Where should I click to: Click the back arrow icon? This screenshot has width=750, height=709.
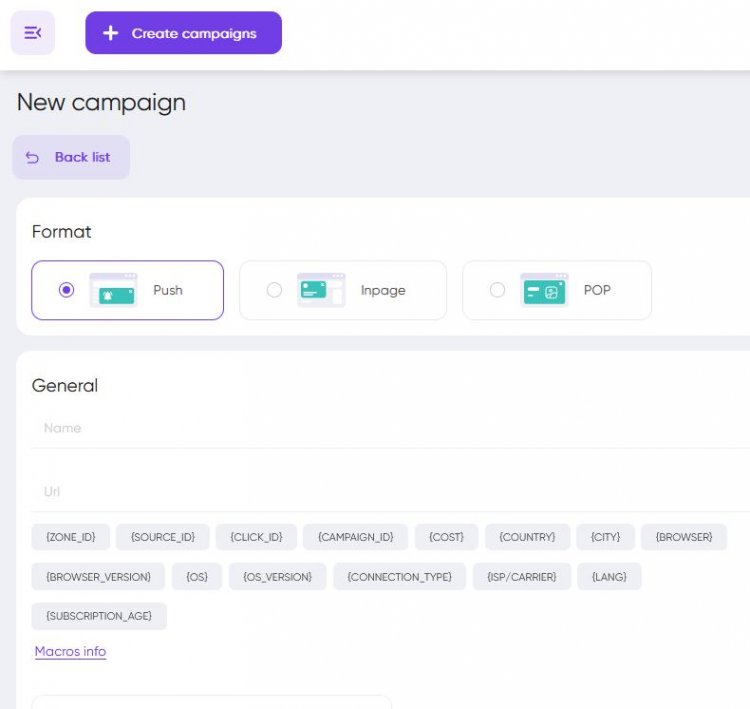tap(33, 157)
